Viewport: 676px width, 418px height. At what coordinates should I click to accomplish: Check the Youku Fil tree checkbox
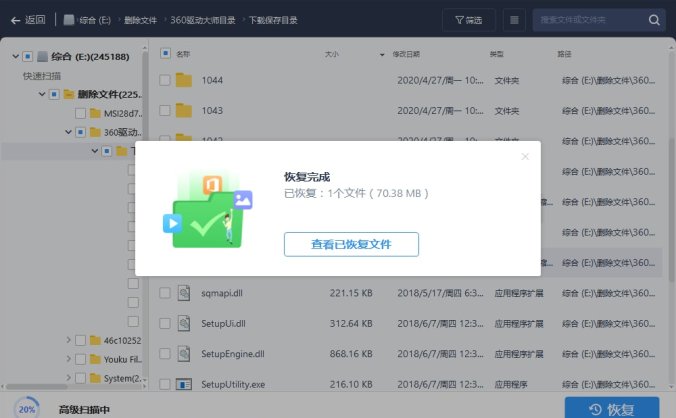(x=80, y=359)
